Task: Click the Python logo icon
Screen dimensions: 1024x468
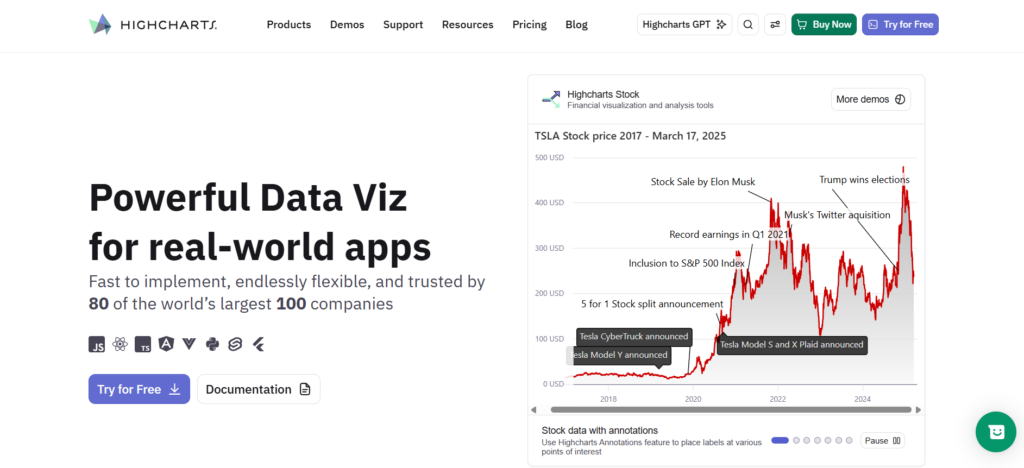Action: tap(212, 344)
